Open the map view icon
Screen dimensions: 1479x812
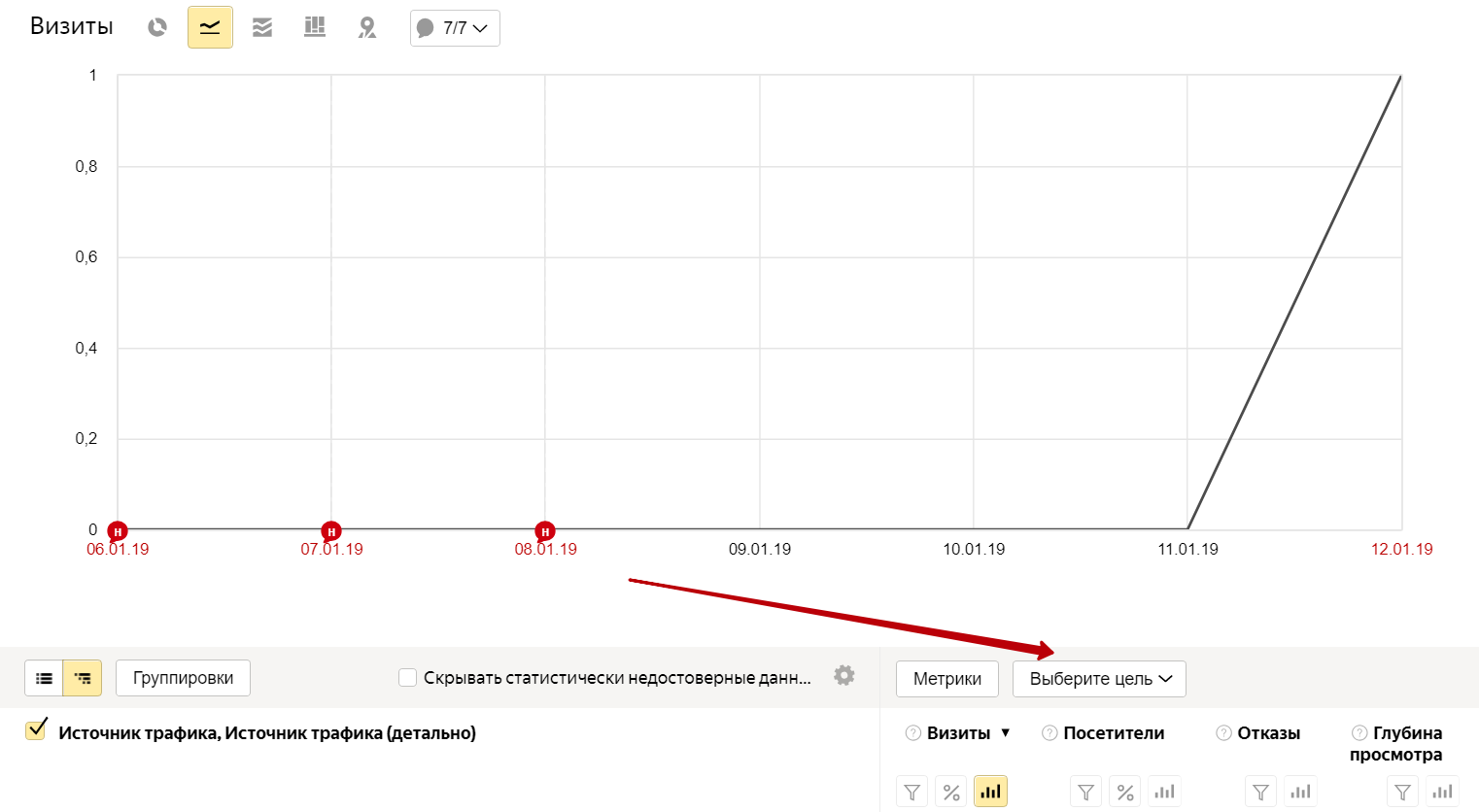click(x=367, y=28)
